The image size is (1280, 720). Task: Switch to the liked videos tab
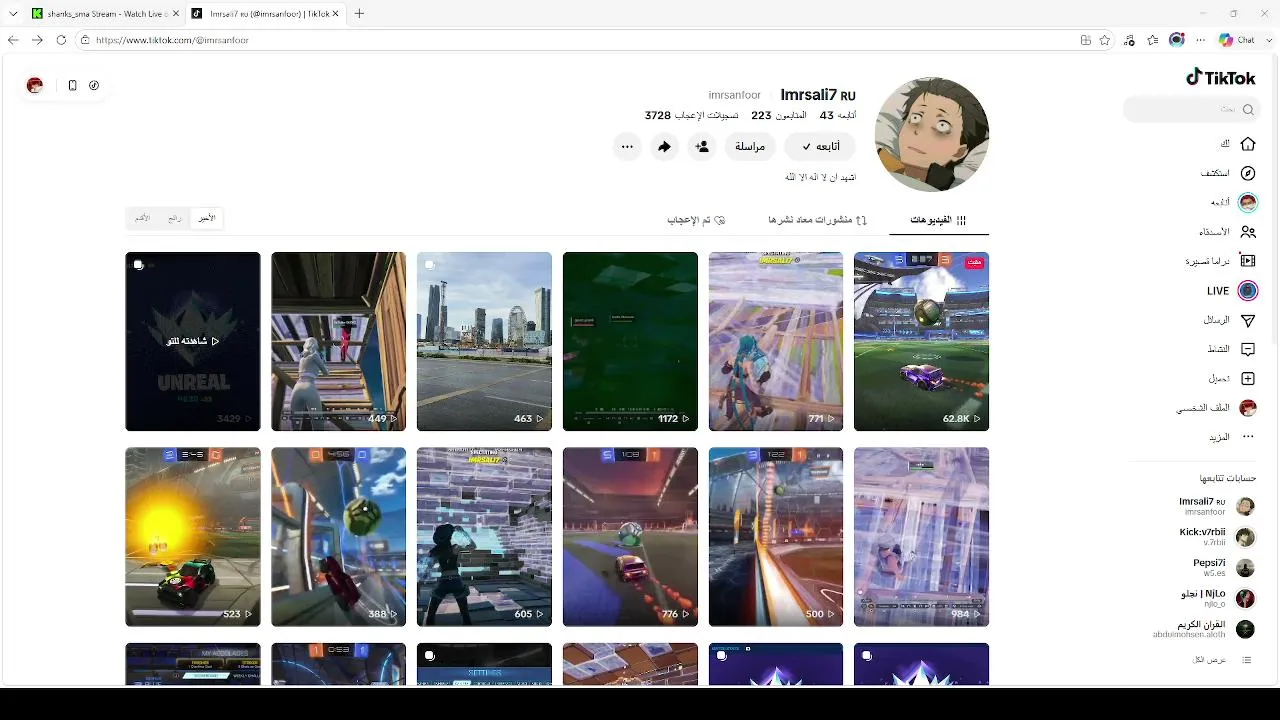click(696, 220)
